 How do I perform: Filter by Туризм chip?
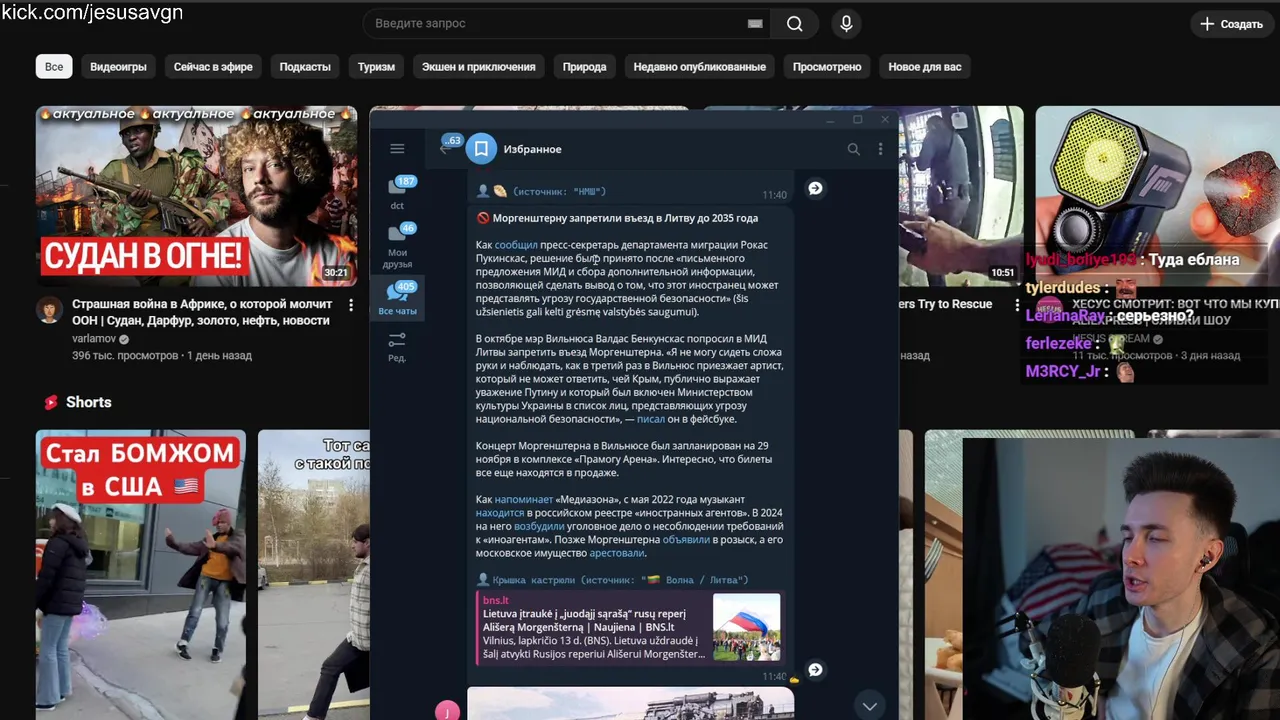click(x=376, y=67)
